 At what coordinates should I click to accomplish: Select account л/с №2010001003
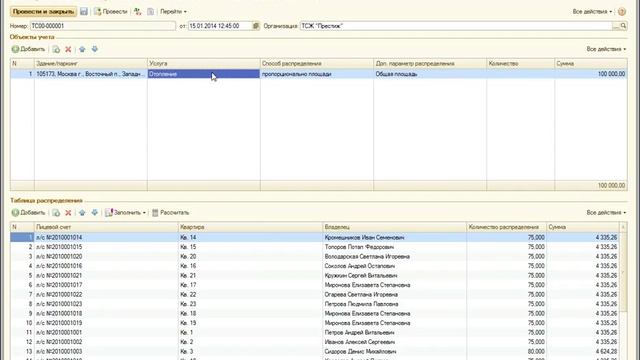tap(106, 351)
